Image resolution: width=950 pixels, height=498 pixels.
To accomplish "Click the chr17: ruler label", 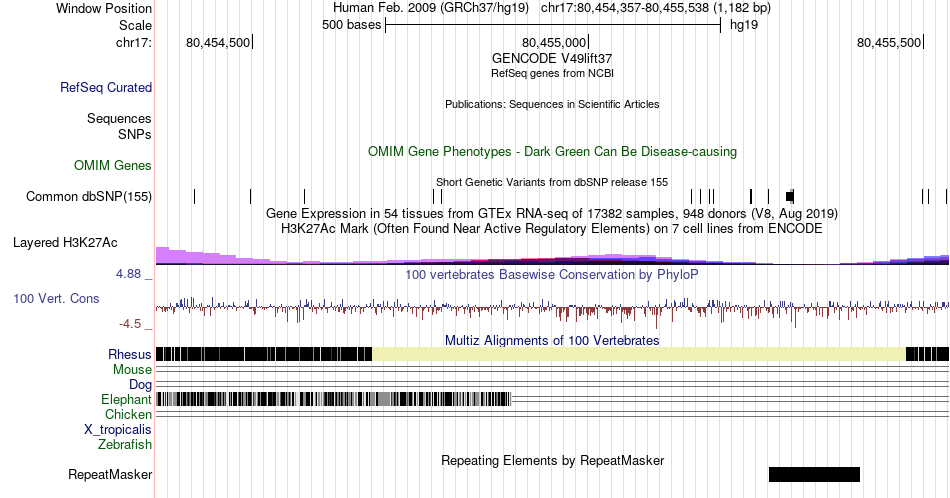I will (134, 42).
